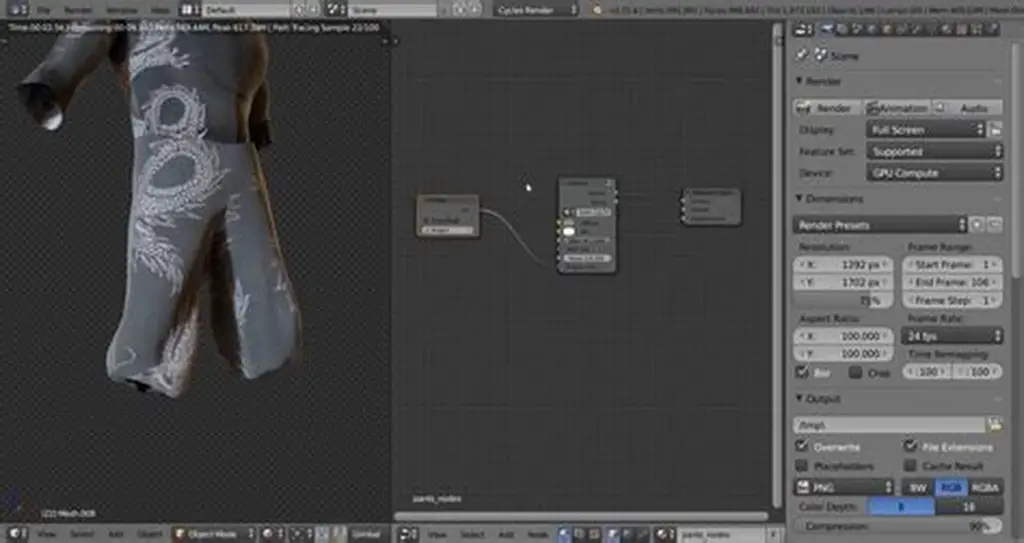Open the Display mode Full Screen dropdown
This screenshot has height=543, width=1024.
pyautogui.click(x=925, y=130)
